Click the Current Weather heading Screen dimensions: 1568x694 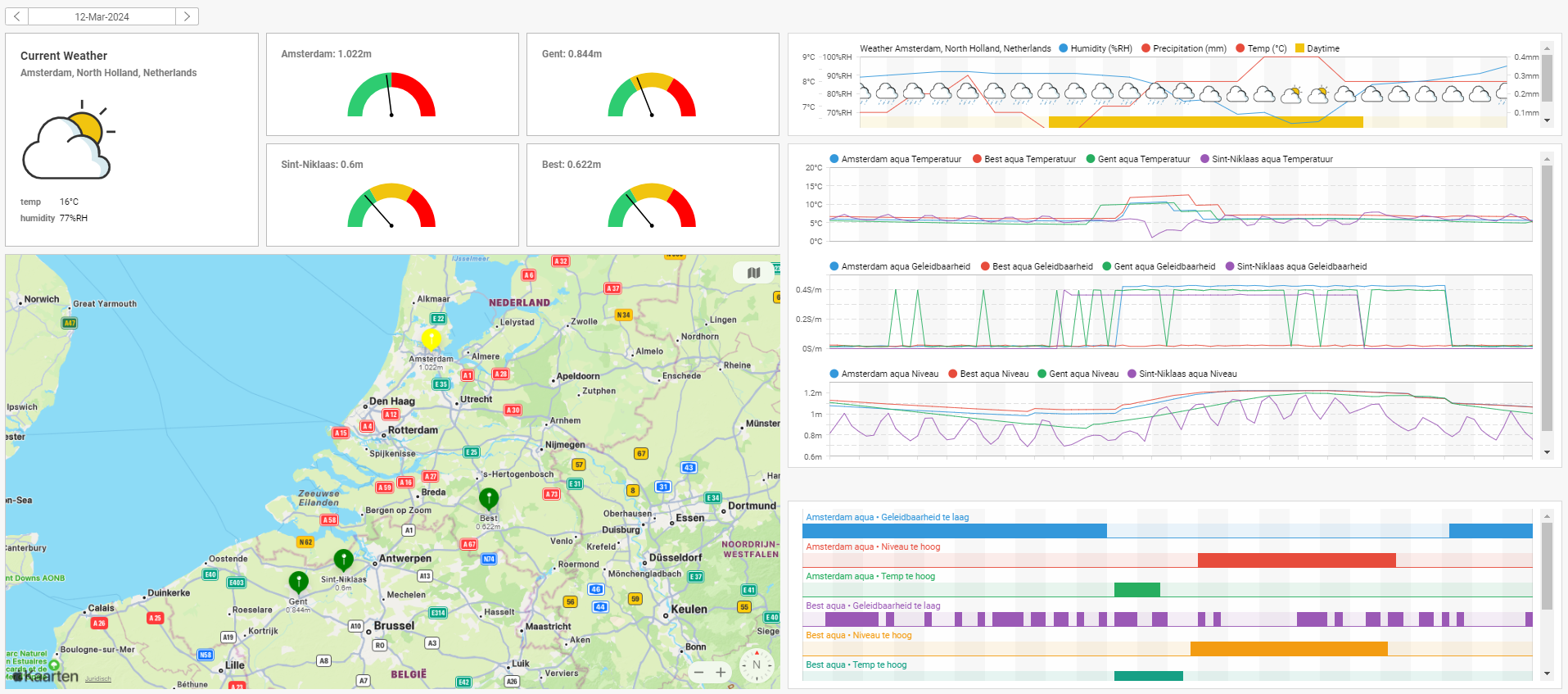coord(64,56)
